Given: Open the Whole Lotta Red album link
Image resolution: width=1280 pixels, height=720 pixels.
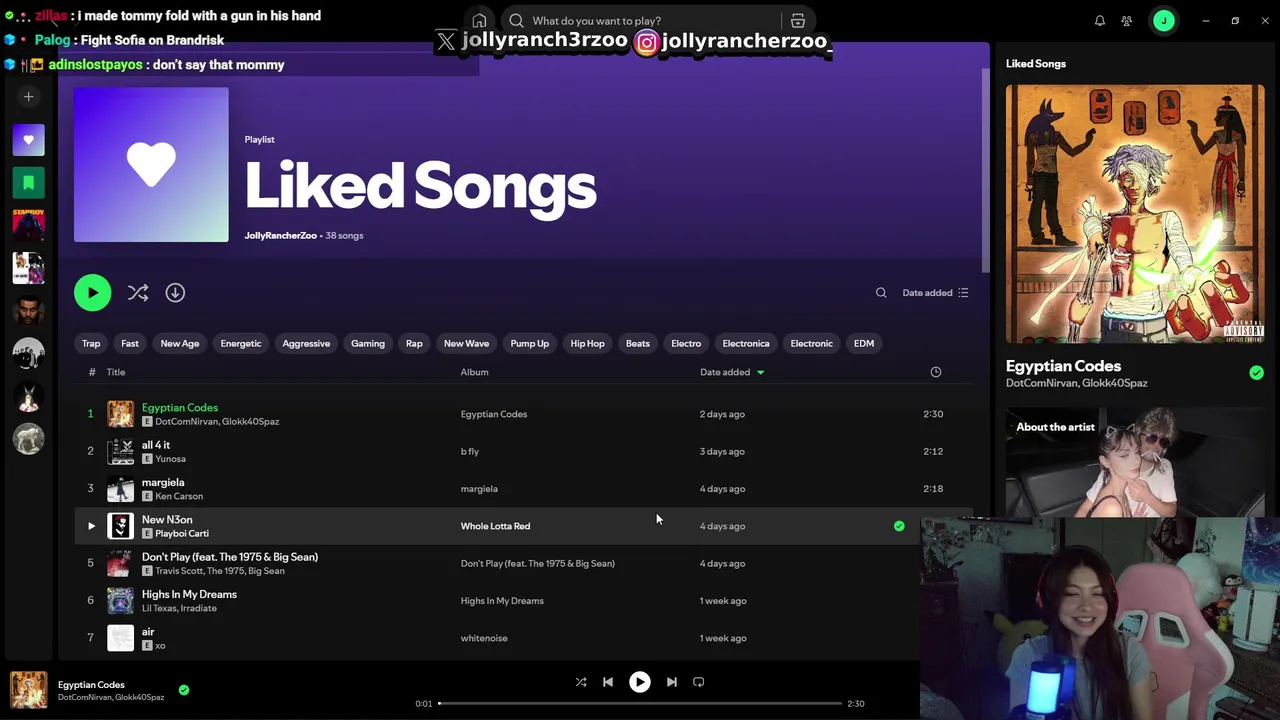Looking at the screenshot, I should click(495, 526).
